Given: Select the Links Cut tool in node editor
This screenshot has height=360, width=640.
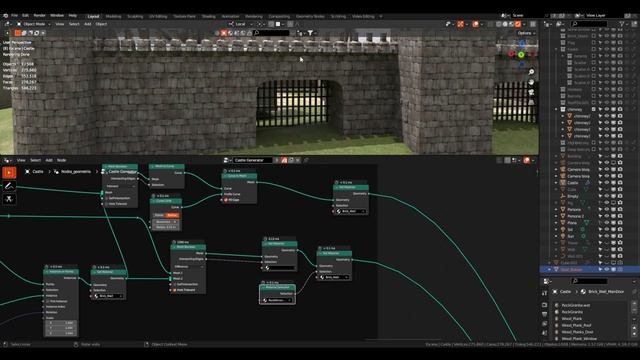Looking at the screenshot, I should pyautogui.click(x=9, y=199).
